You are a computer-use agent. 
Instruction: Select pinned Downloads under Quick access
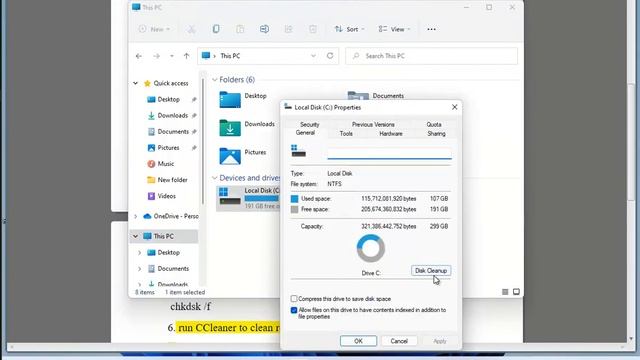[173, 116]
